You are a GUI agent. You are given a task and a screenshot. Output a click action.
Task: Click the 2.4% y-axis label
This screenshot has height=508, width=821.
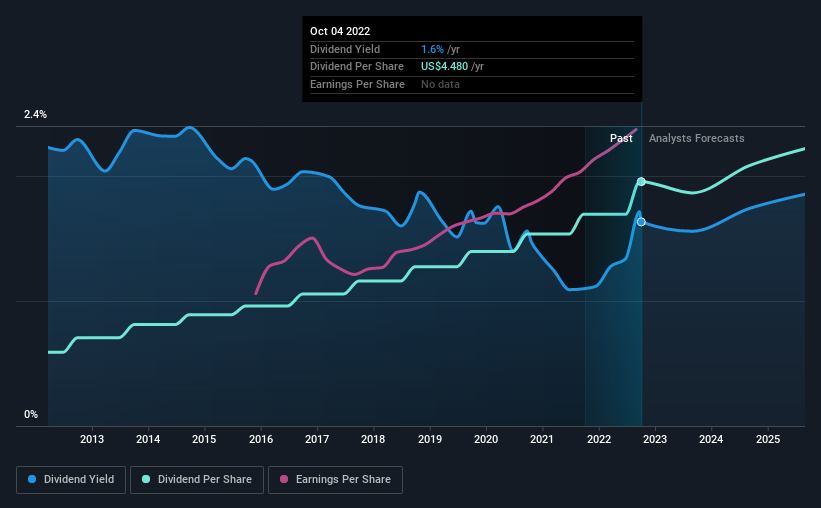[35, 115]
